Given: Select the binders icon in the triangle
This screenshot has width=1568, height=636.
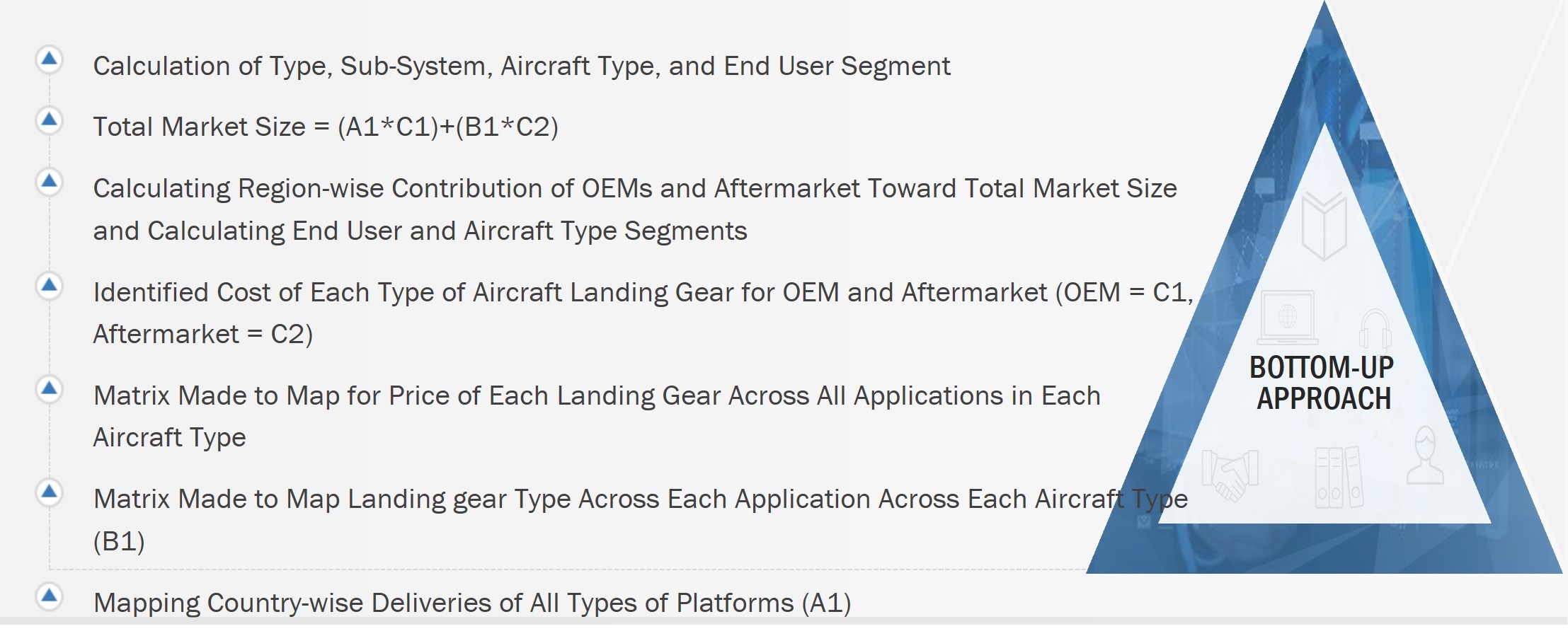Looking at the screenshot, I should point(1338,477).
